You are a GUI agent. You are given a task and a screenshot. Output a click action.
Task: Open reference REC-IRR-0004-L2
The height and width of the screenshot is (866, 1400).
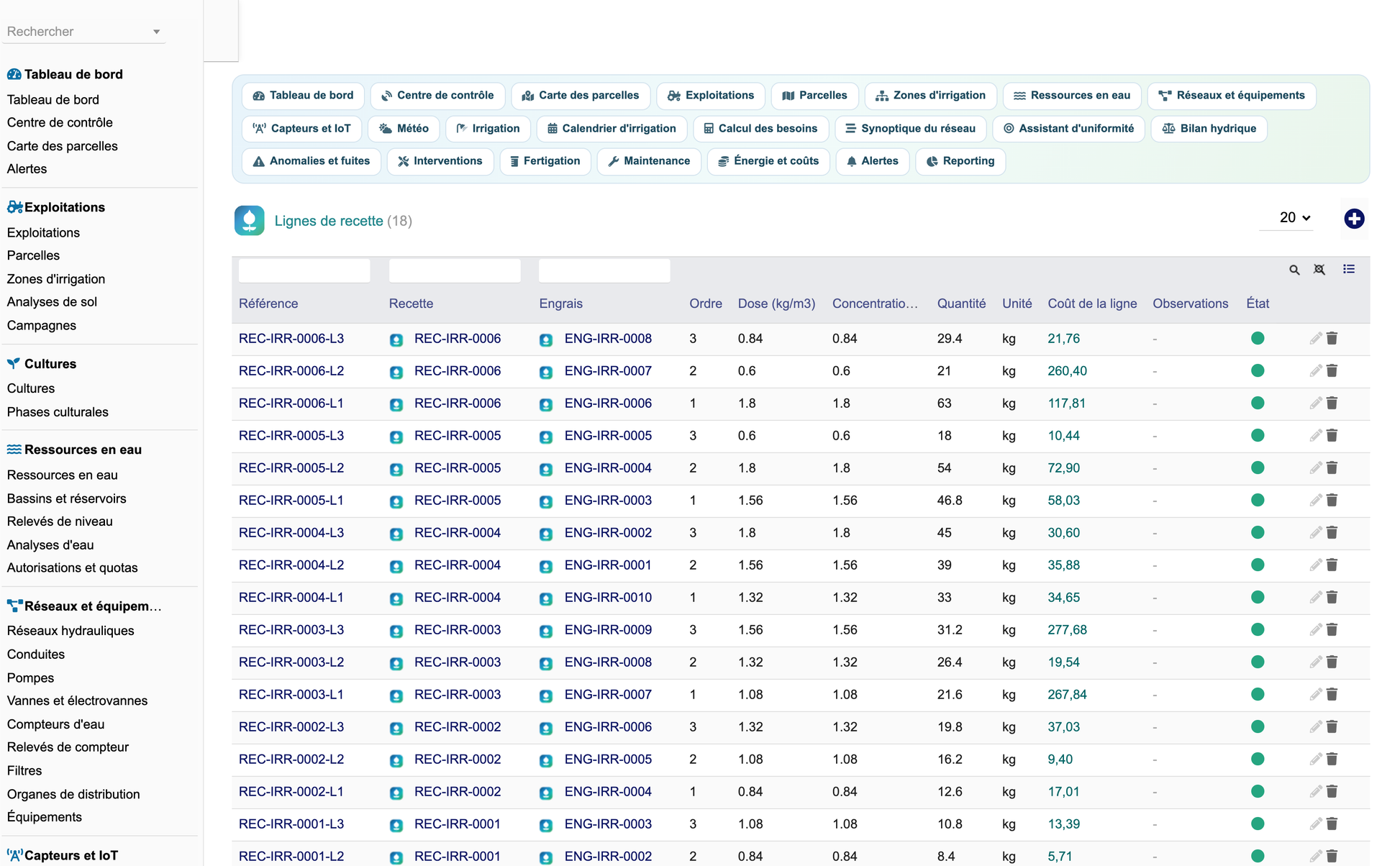tap(291, 565)
